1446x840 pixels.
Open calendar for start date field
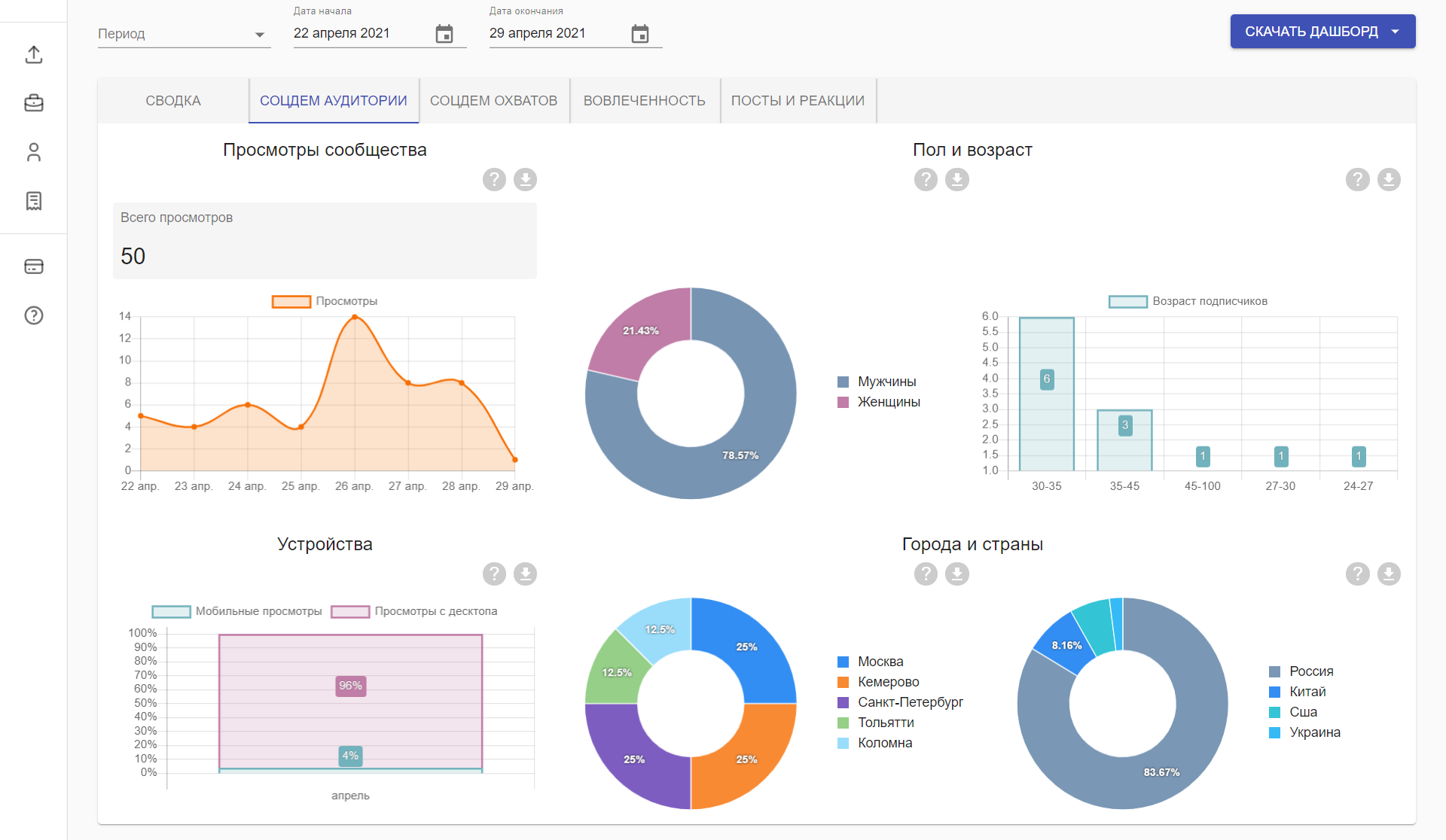click(x=444, y=34)
